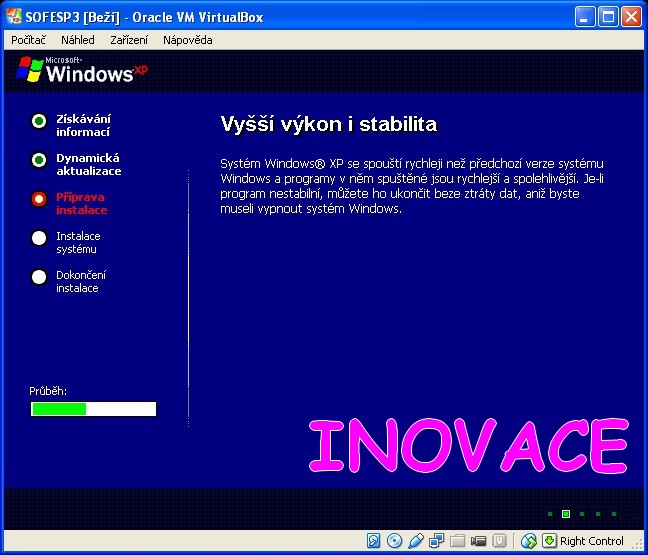Click the paragraph starting Systém Windows® XP

(x=412, y=186)
